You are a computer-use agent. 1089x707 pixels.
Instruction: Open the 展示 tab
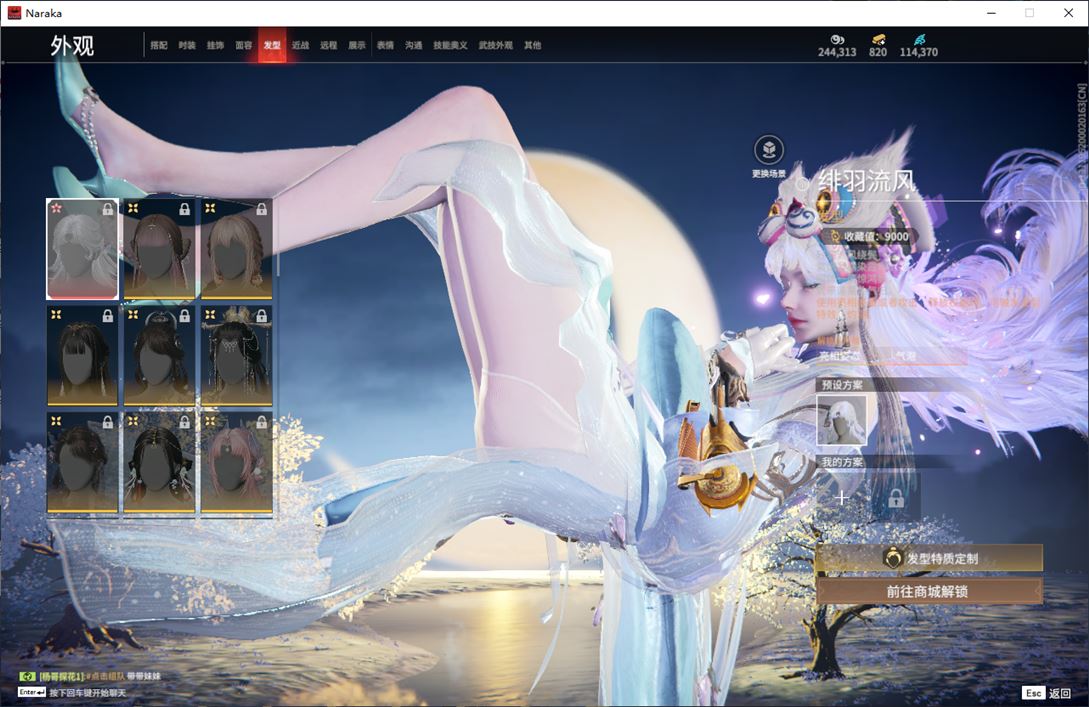(357, 45)
